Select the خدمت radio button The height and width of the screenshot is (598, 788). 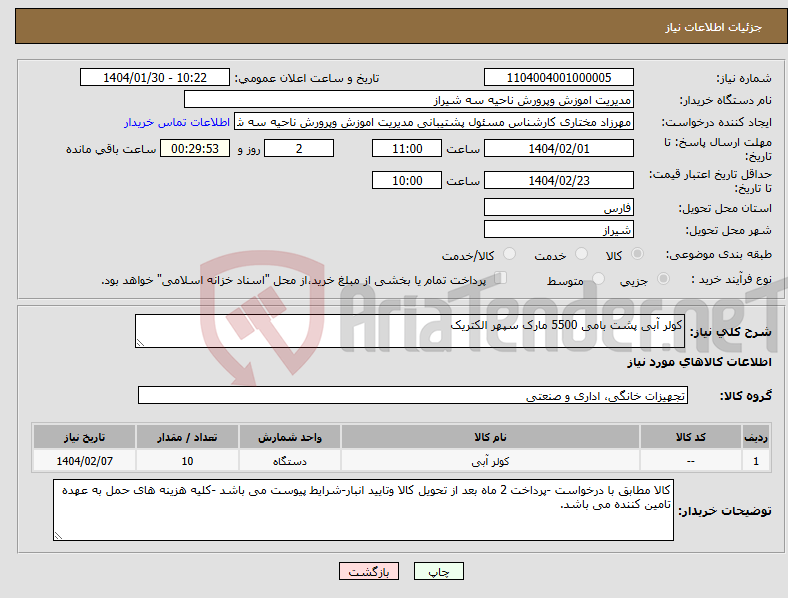click(581, 254)
